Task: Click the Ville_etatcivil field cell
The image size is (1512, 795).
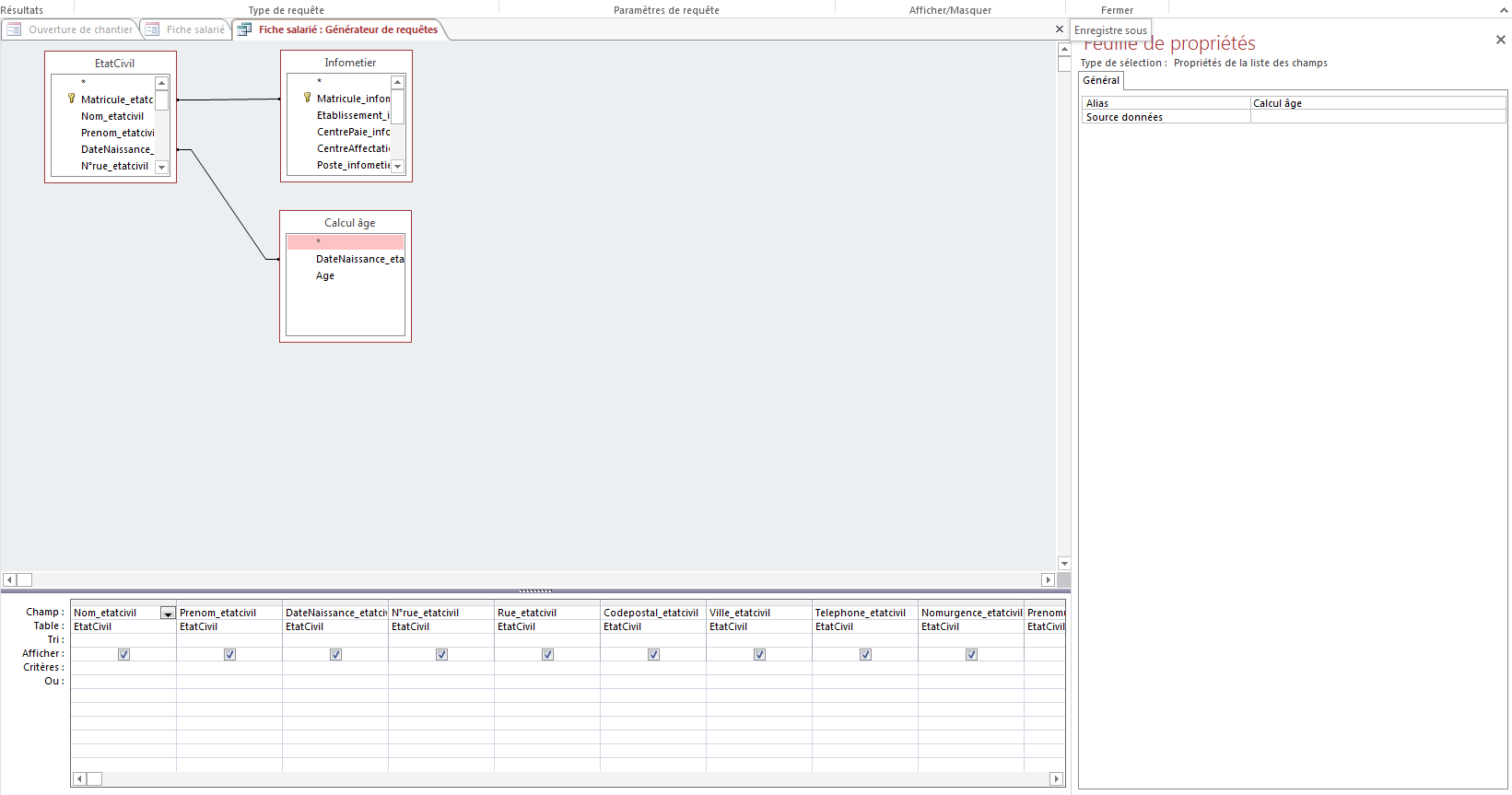Action: point(759,613)
